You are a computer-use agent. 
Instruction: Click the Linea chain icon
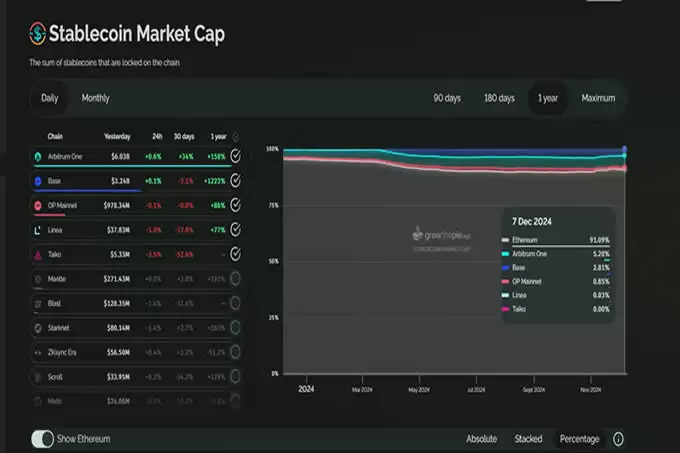pyautogui.click(x=38, y=230)
